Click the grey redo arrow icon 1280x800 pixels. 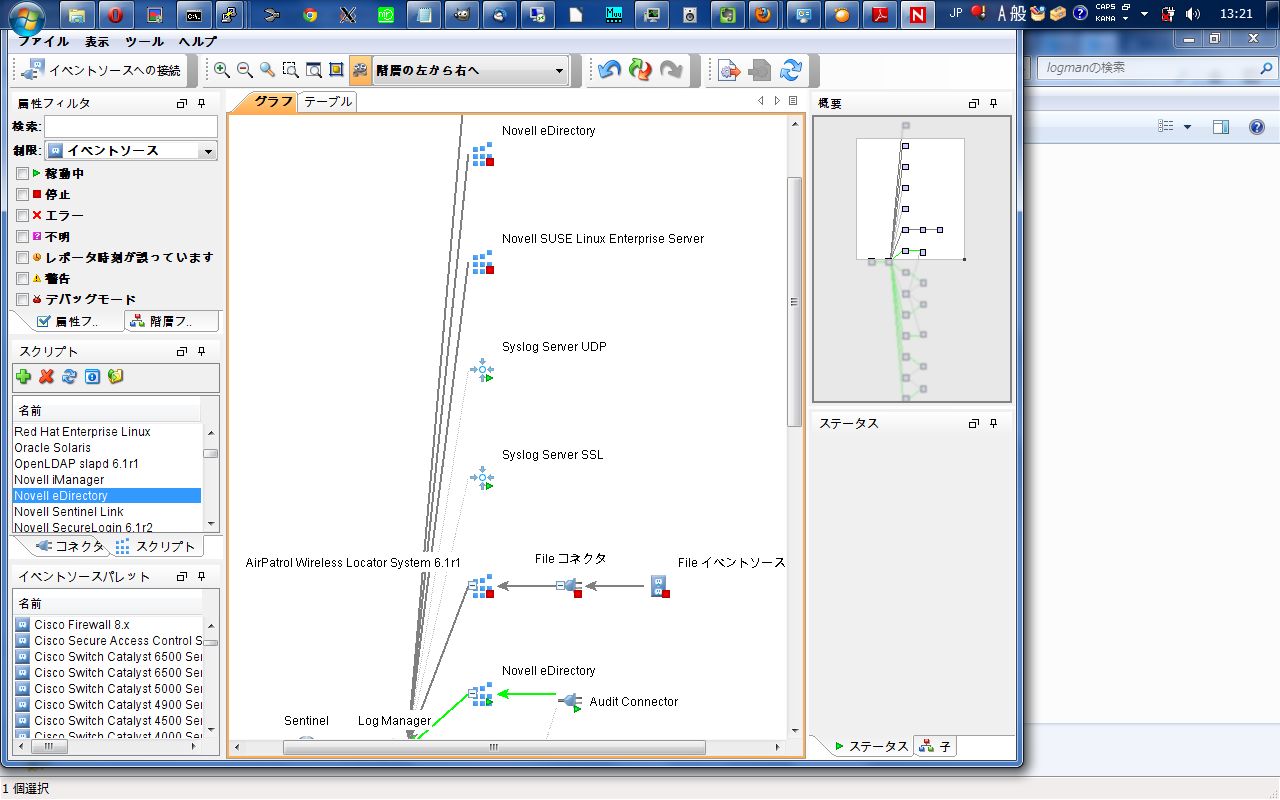671,70
